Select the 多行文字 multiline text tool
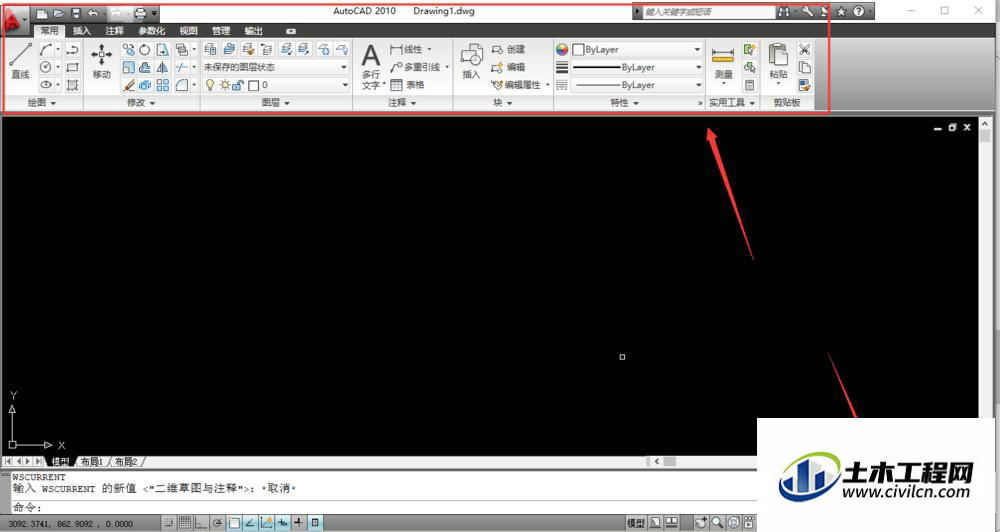The image size is (1000, 532). tap(371, 66)
